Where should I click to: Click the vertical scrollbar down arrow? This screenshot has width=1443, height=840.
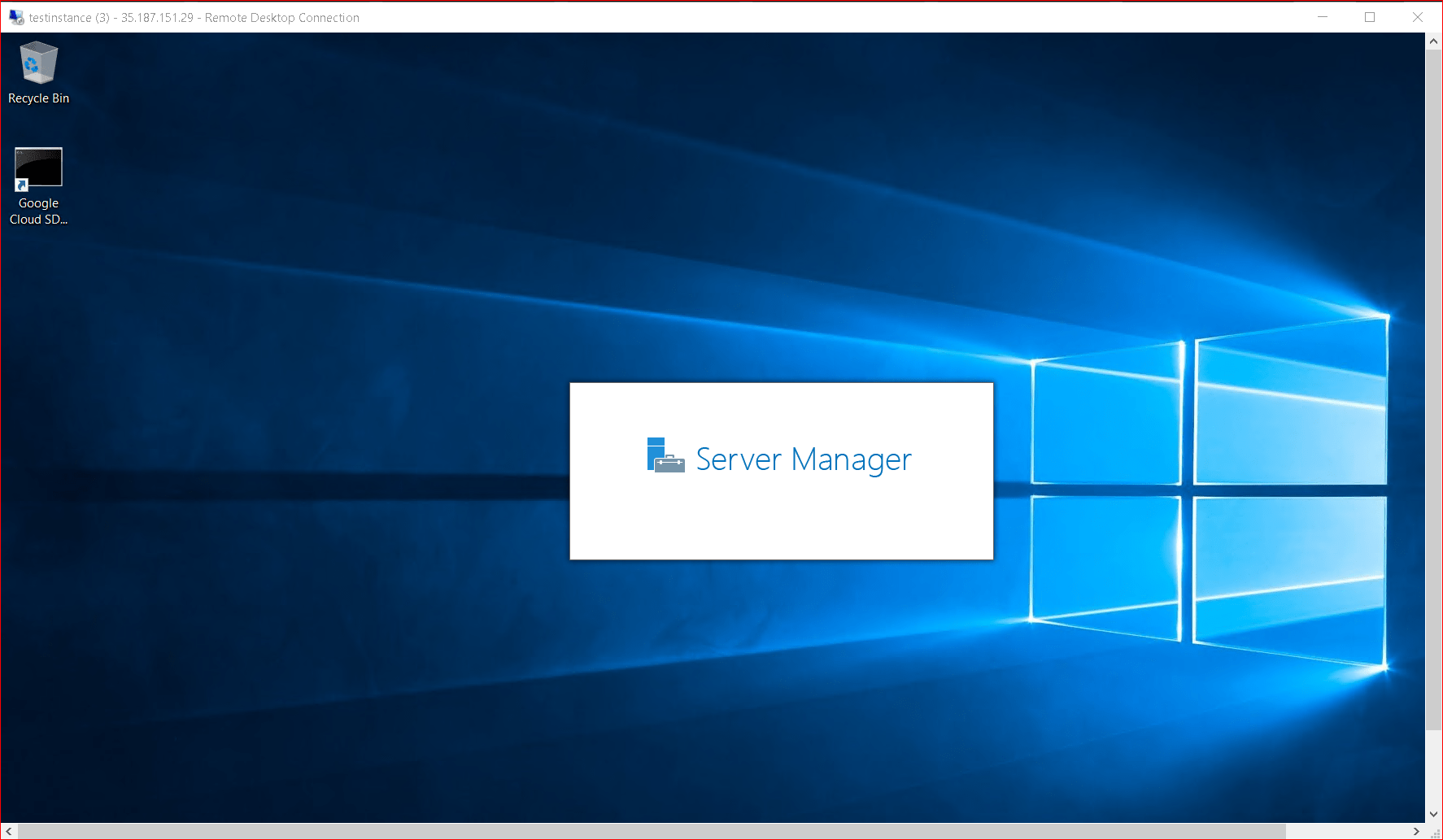(1434, 814)
